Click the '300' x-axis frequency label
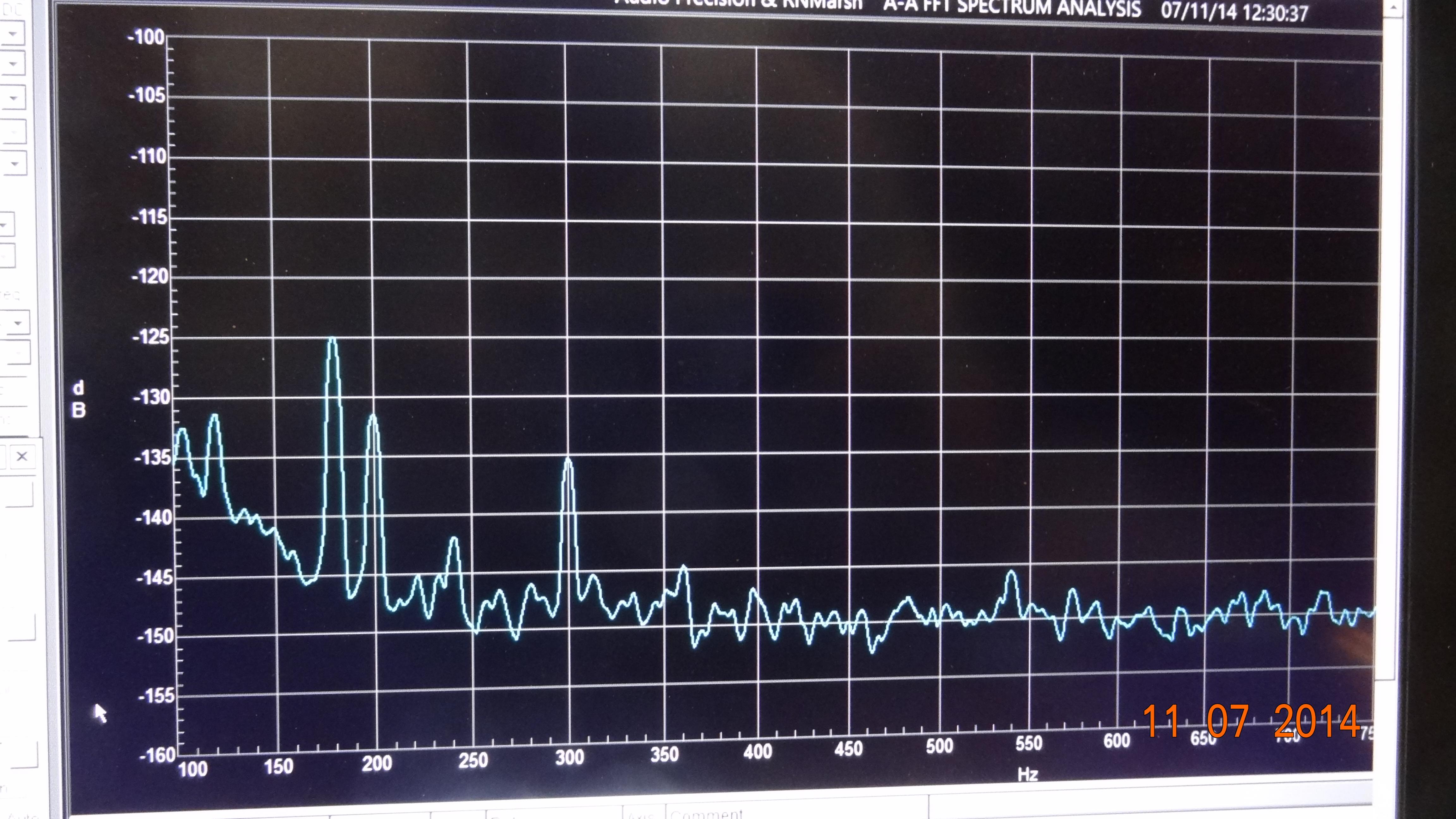This screenshot has width=1456, height=819. click(x=569, y=757)
